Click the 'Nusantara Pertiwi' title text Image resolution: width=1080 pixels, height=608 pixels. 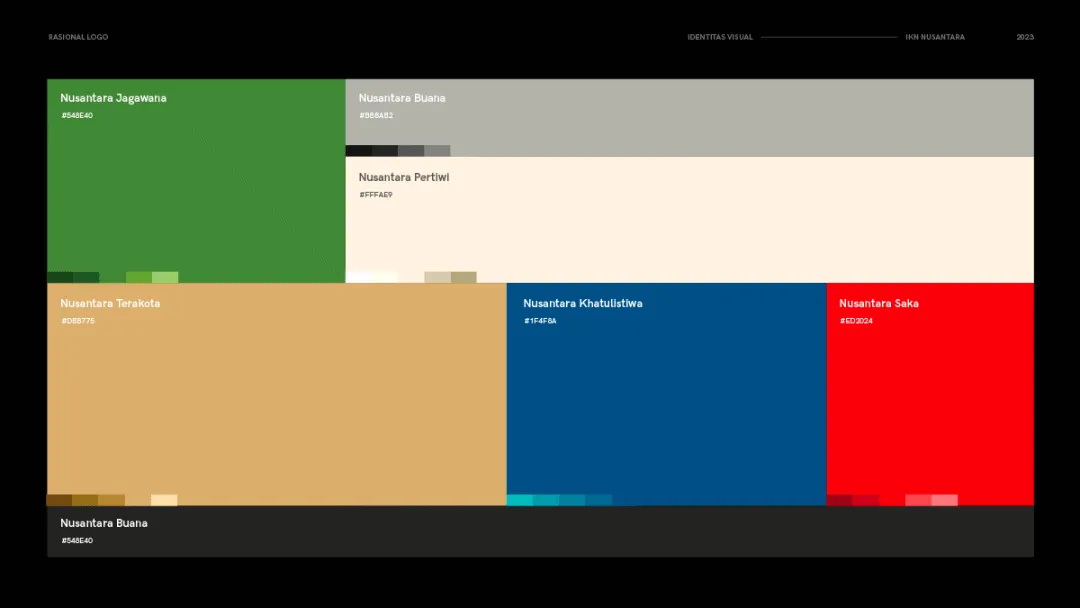pyautogui.click(x=404, y=177)
